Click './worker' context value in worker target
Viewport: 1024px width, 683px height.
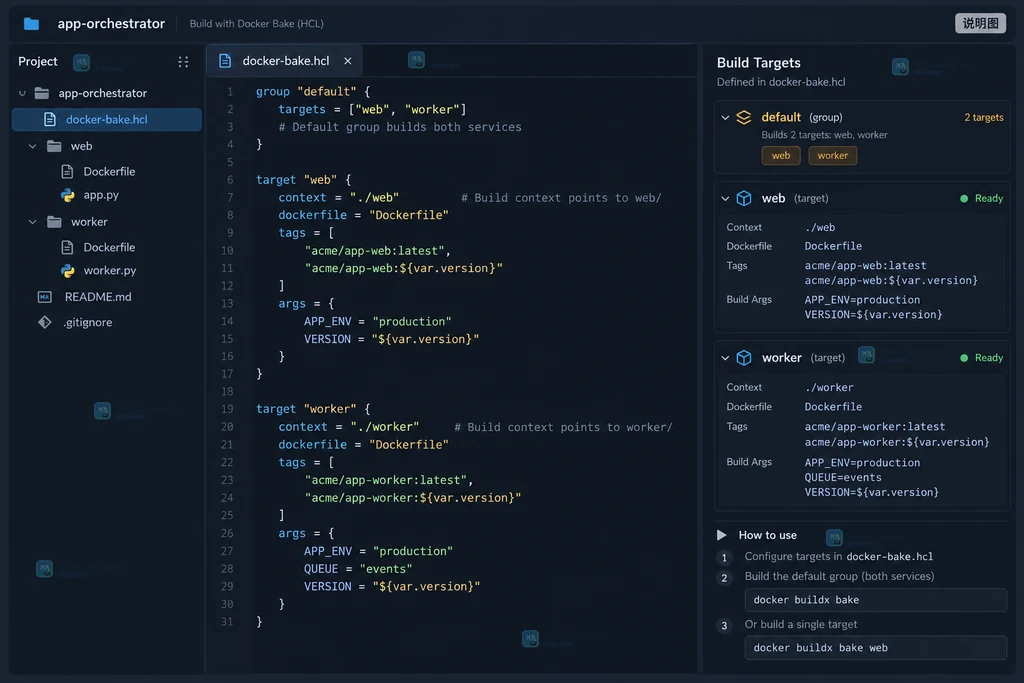(829, 387)
